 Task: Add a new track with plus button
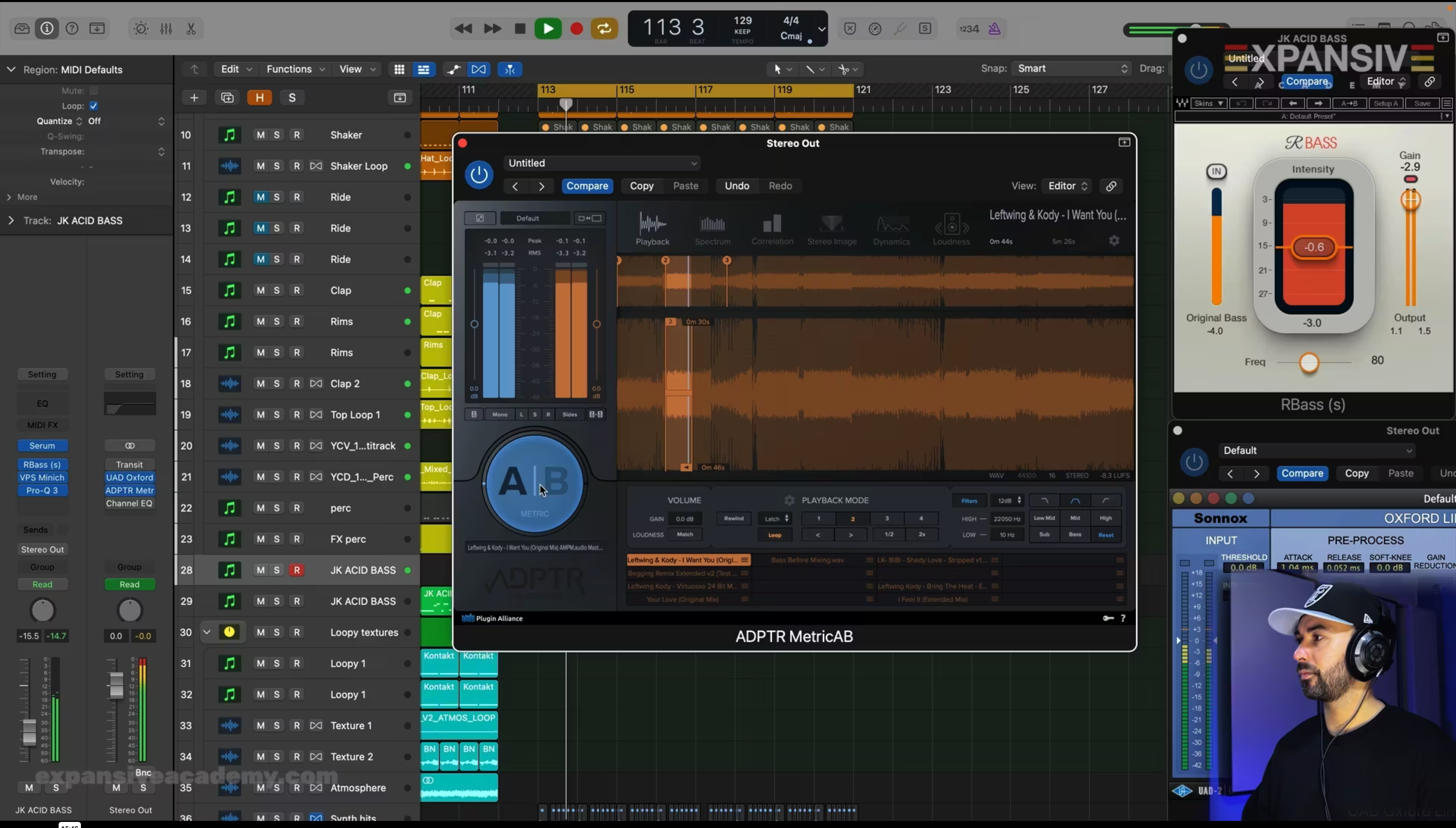(x=194, y=98)
